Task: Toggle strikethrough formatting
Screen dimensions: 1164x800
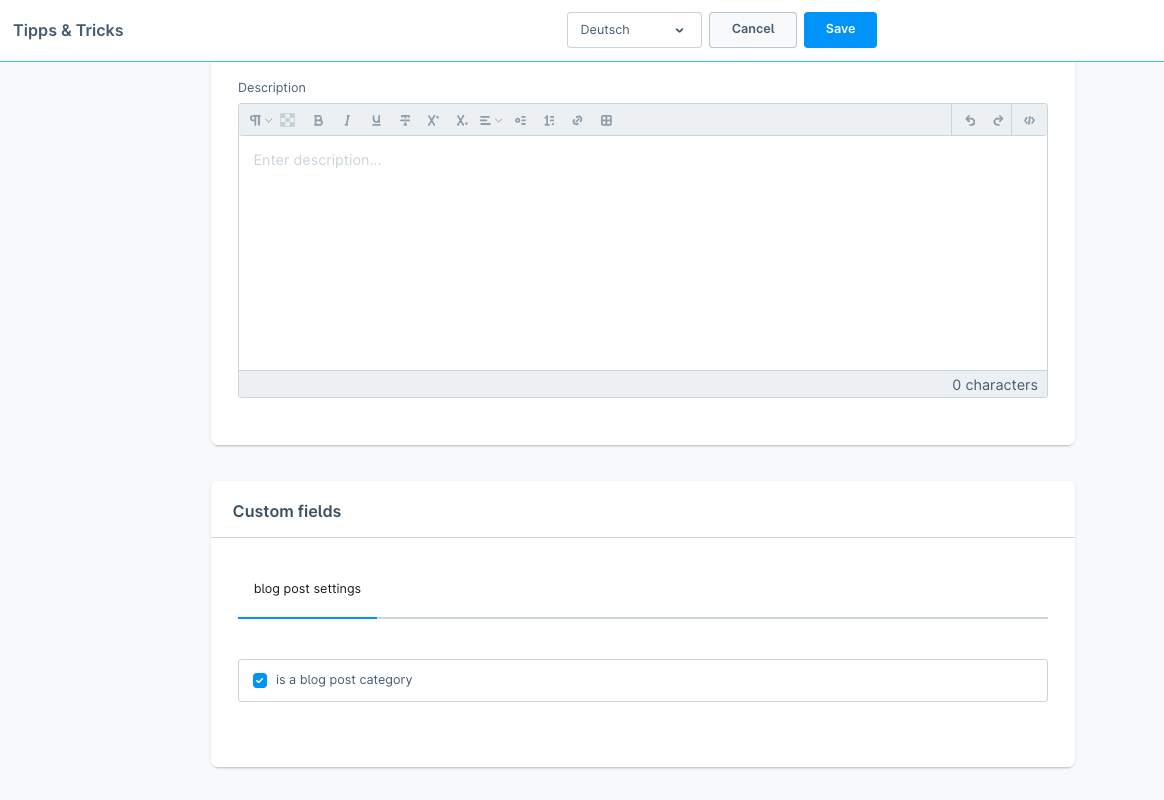Action: 405,120
